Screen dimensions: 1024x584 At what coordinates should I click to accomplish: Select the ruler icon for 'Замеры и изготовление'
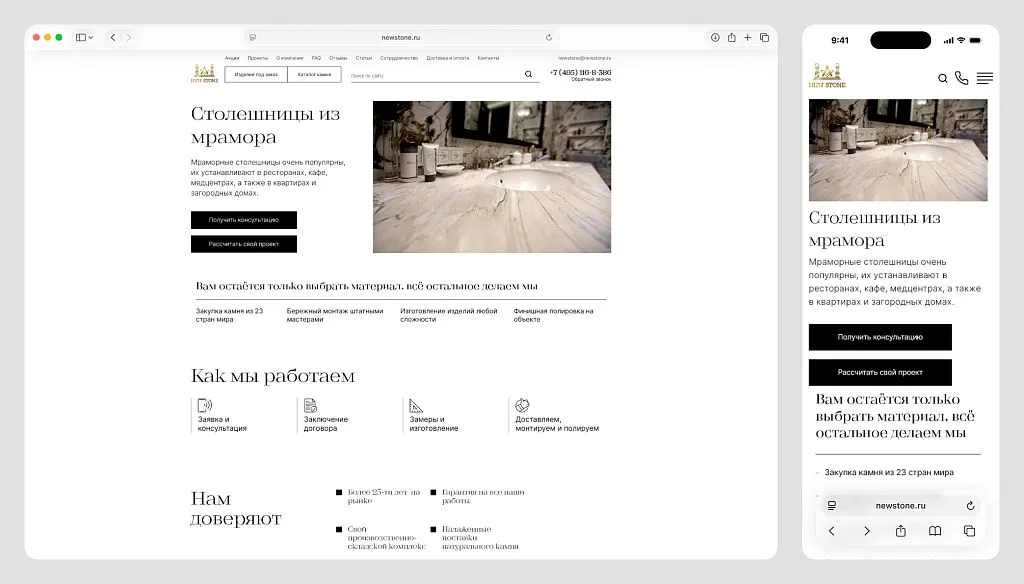(x=414, y=405)
